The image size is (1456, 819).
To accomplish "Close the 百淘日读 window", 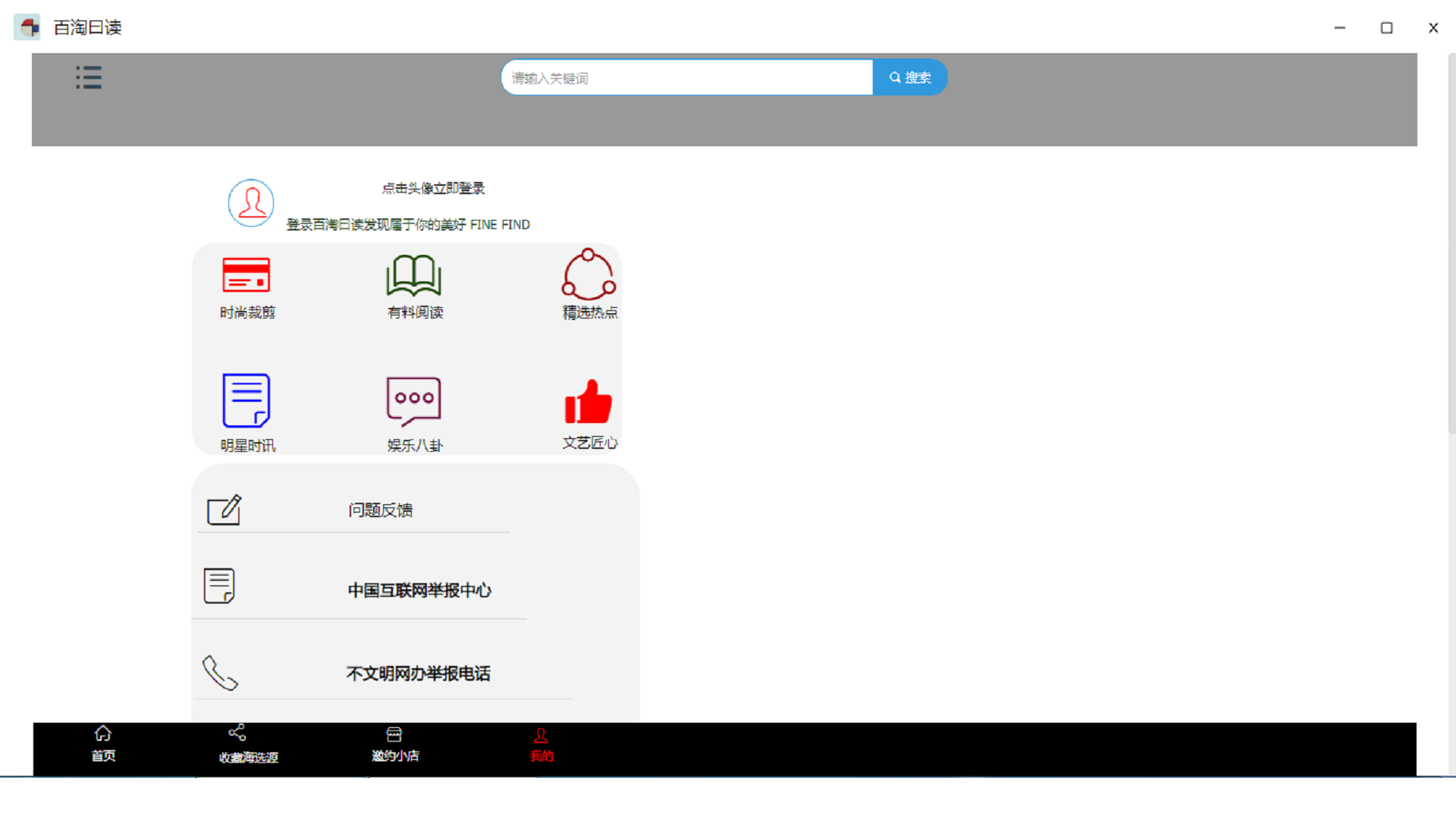I will pos(1433,27).
